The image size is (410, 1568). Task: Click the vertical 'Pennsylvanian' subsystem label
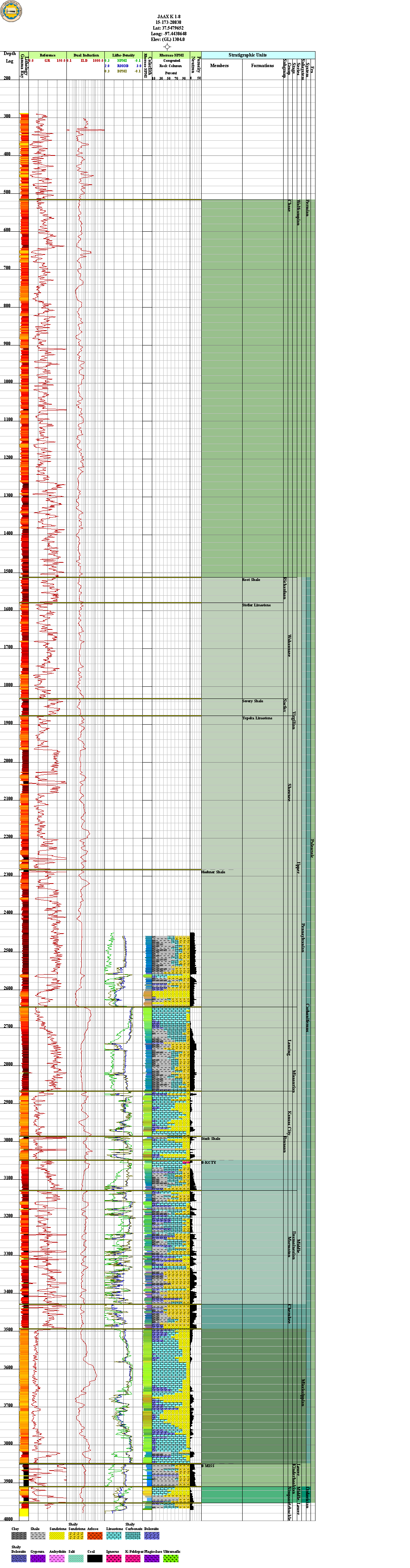tap(303, 937)
